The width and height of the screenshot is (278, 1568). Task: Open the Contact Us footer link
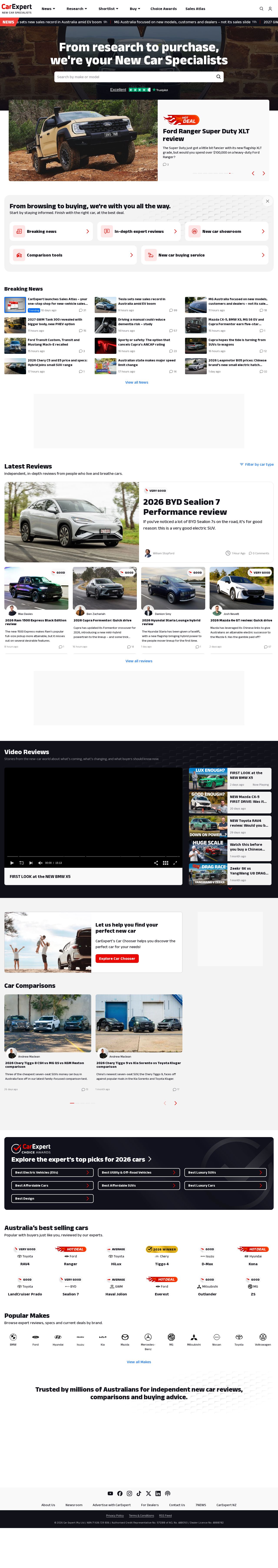point(177,1505)
